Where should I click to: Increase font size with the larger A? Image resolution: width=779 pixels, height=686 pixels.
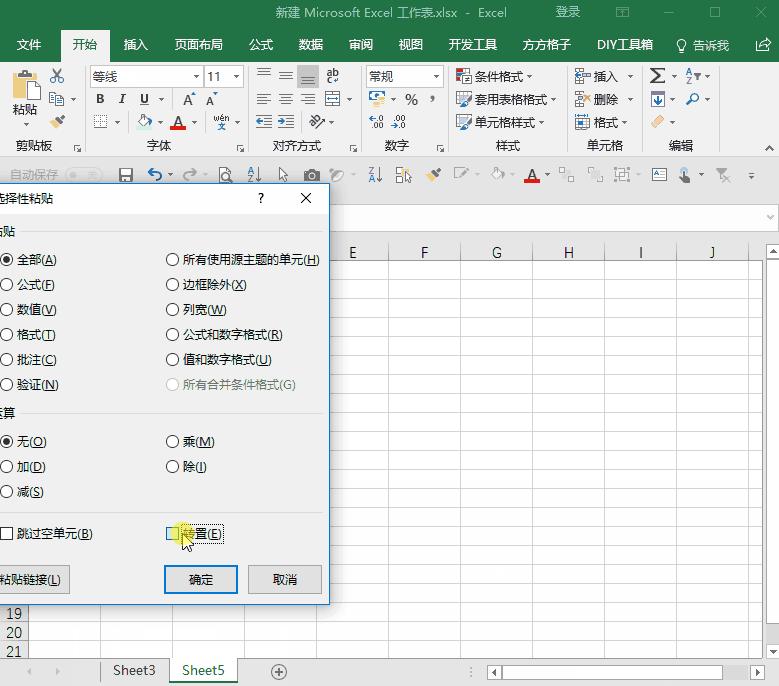pyautogui.click(x=188, y=99)
